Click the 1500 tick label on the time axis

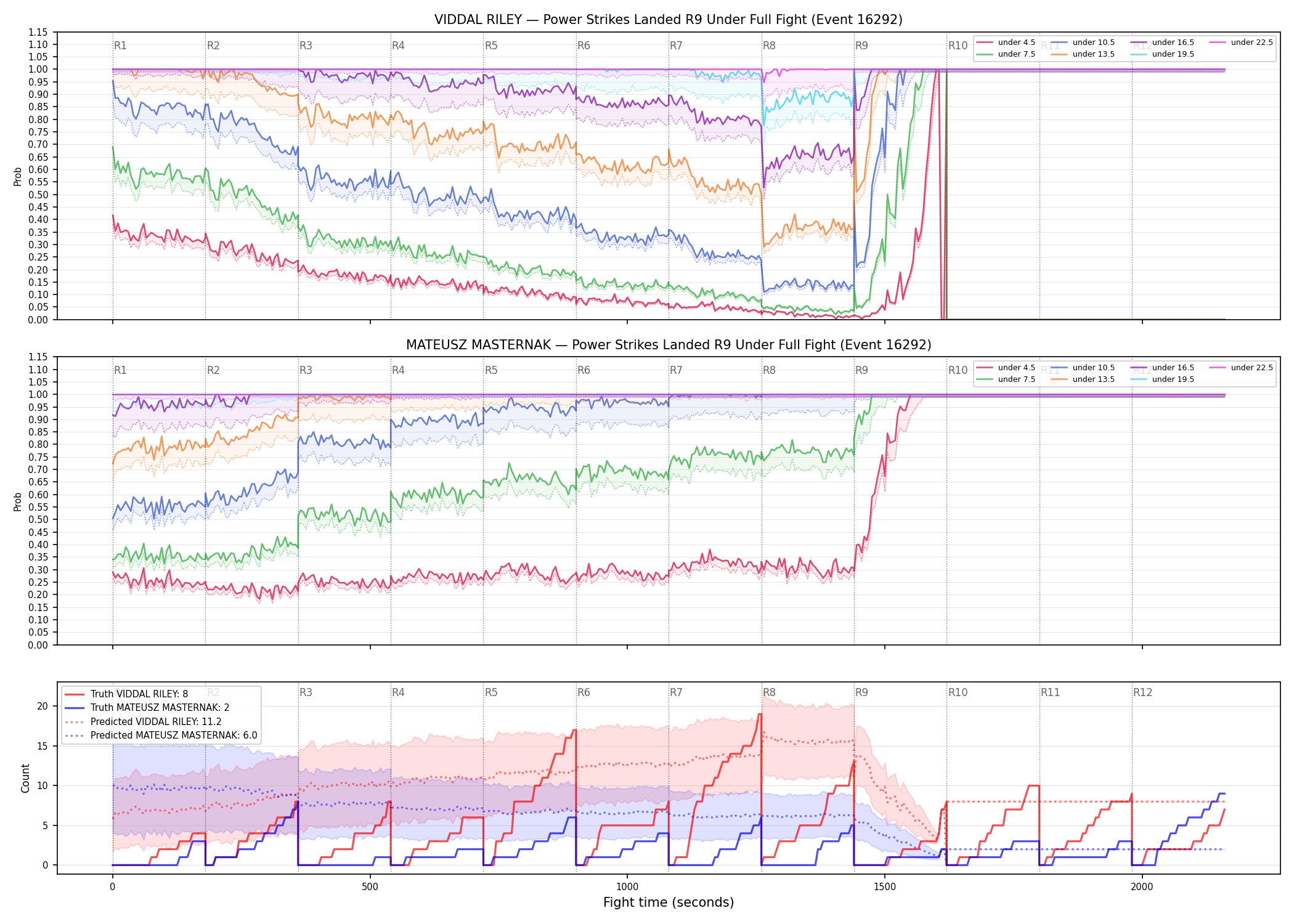(885, 887)
